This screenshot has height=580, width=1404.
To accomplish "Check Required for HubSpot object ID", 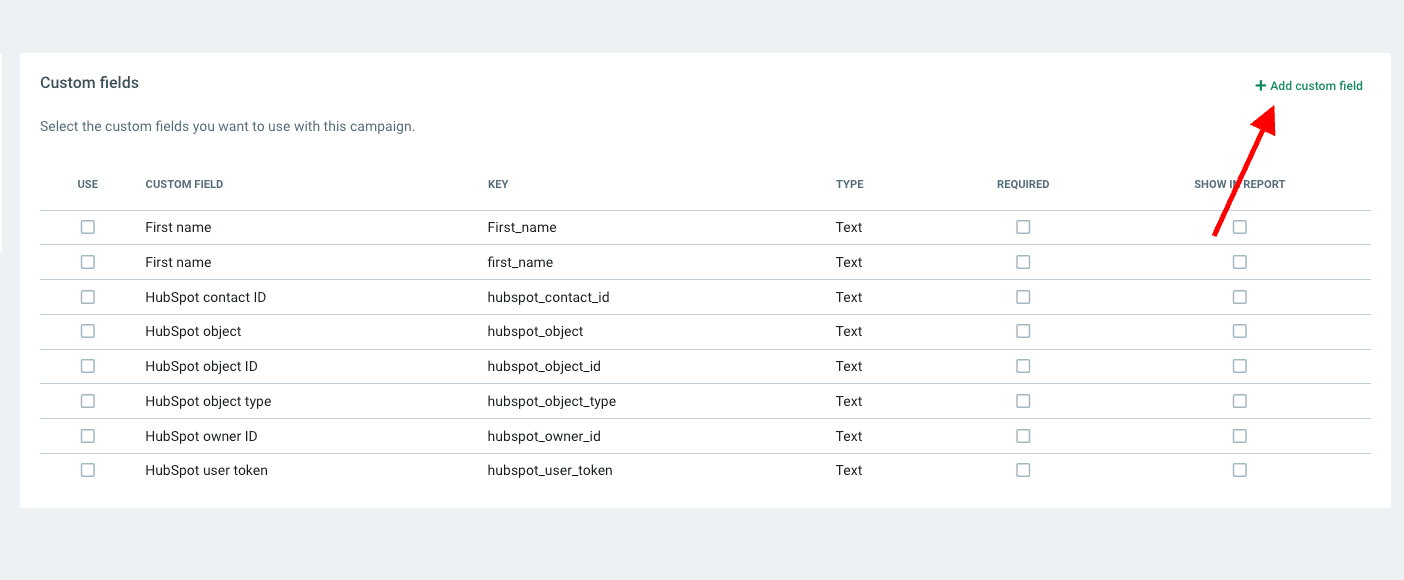I will (1023, 366).
